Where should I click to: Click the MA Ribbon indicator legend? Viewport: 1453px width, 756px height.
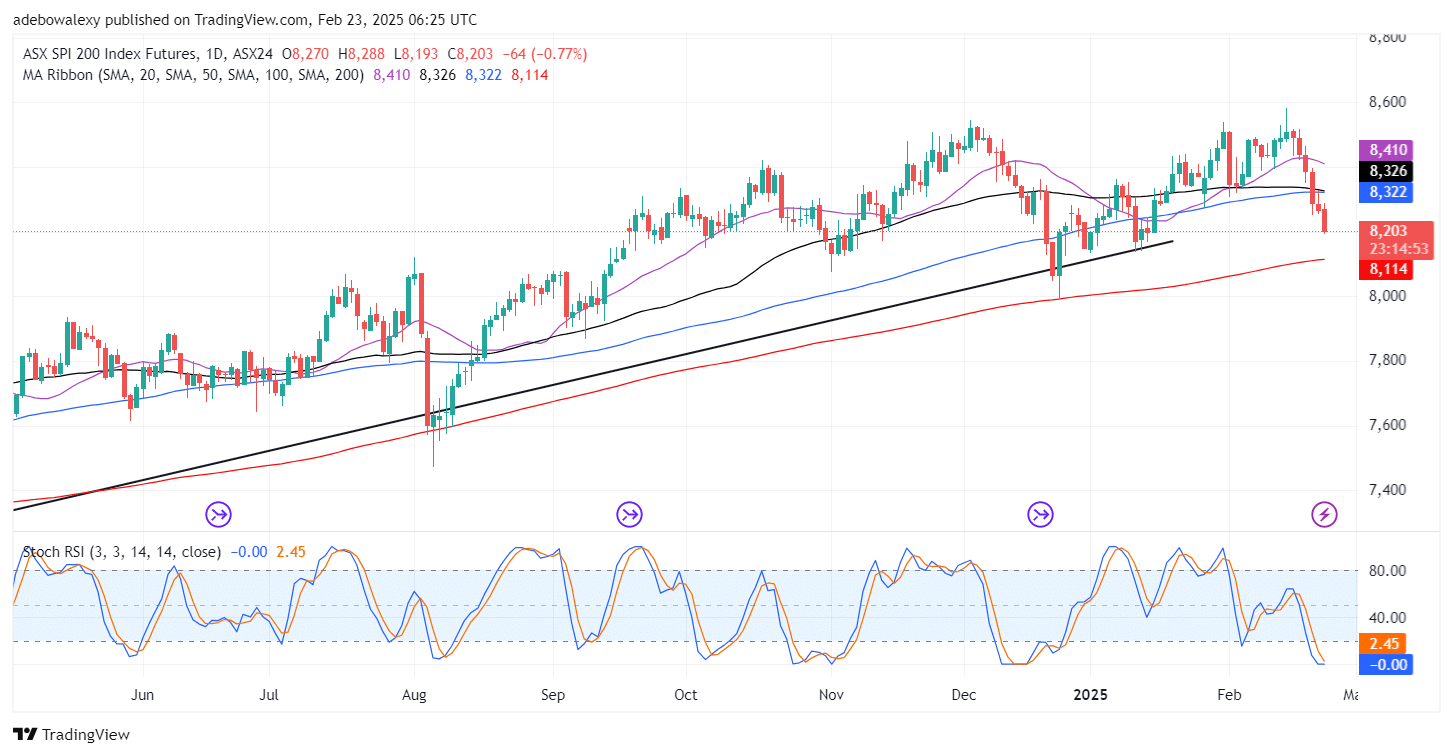click(194, 75)
